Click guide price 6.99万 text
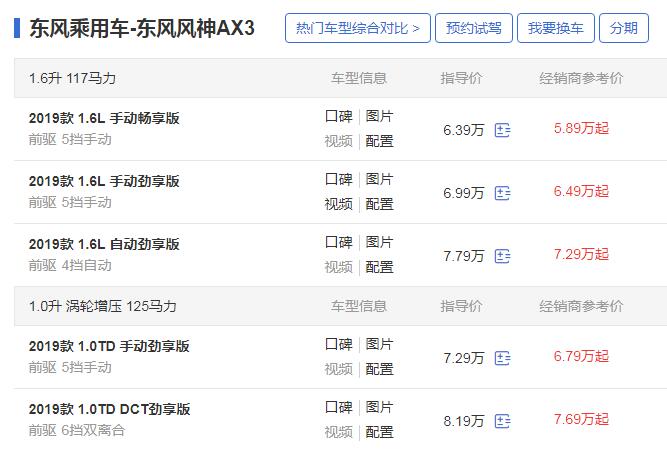The image size is (667, 461). click(x=464, y=193)
